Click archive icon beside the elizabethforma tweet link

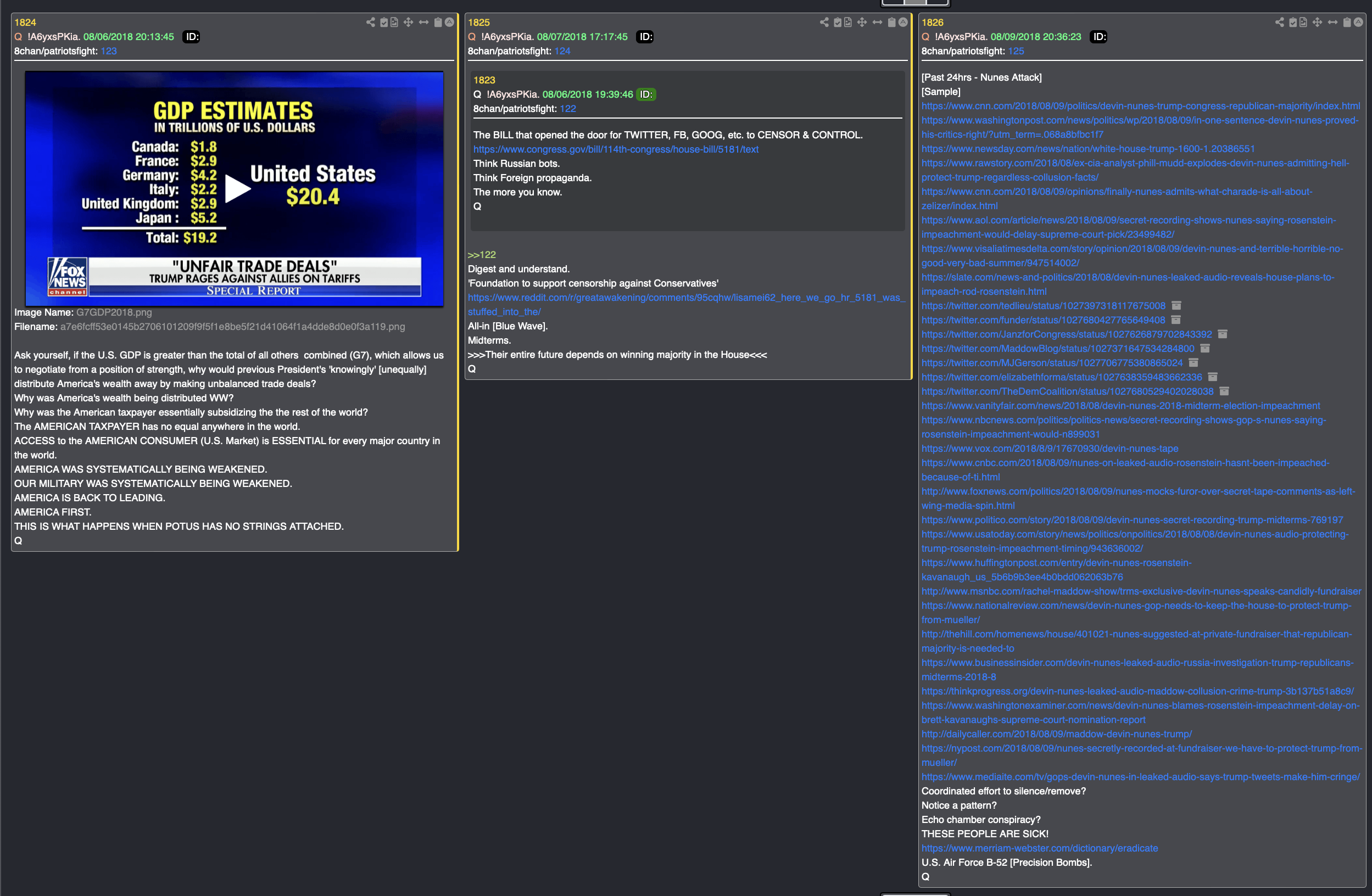[x=1213, y=377]
